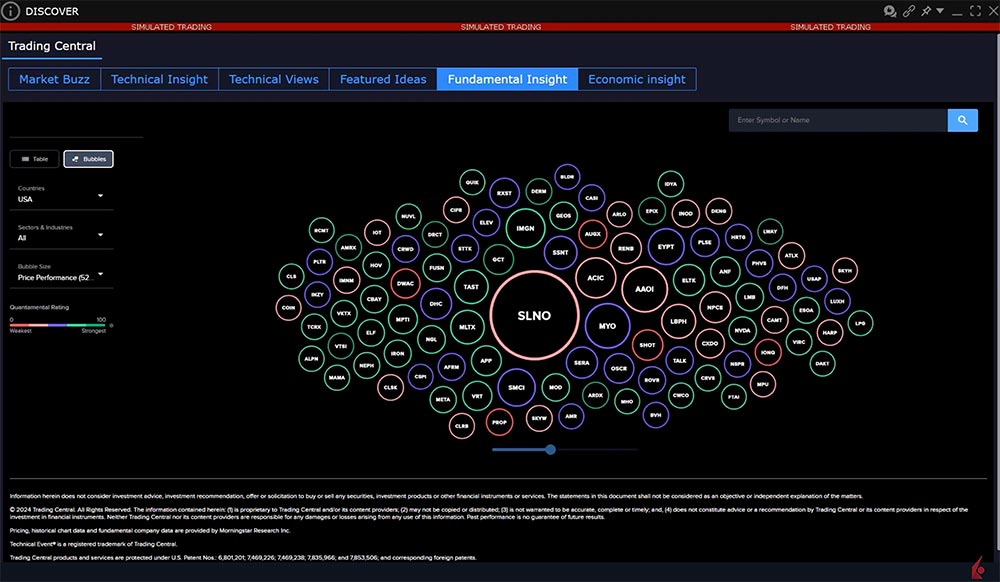Click the bubble zoom slider handle
Screen dimensions: 1000x582
[x=550, y=450]
